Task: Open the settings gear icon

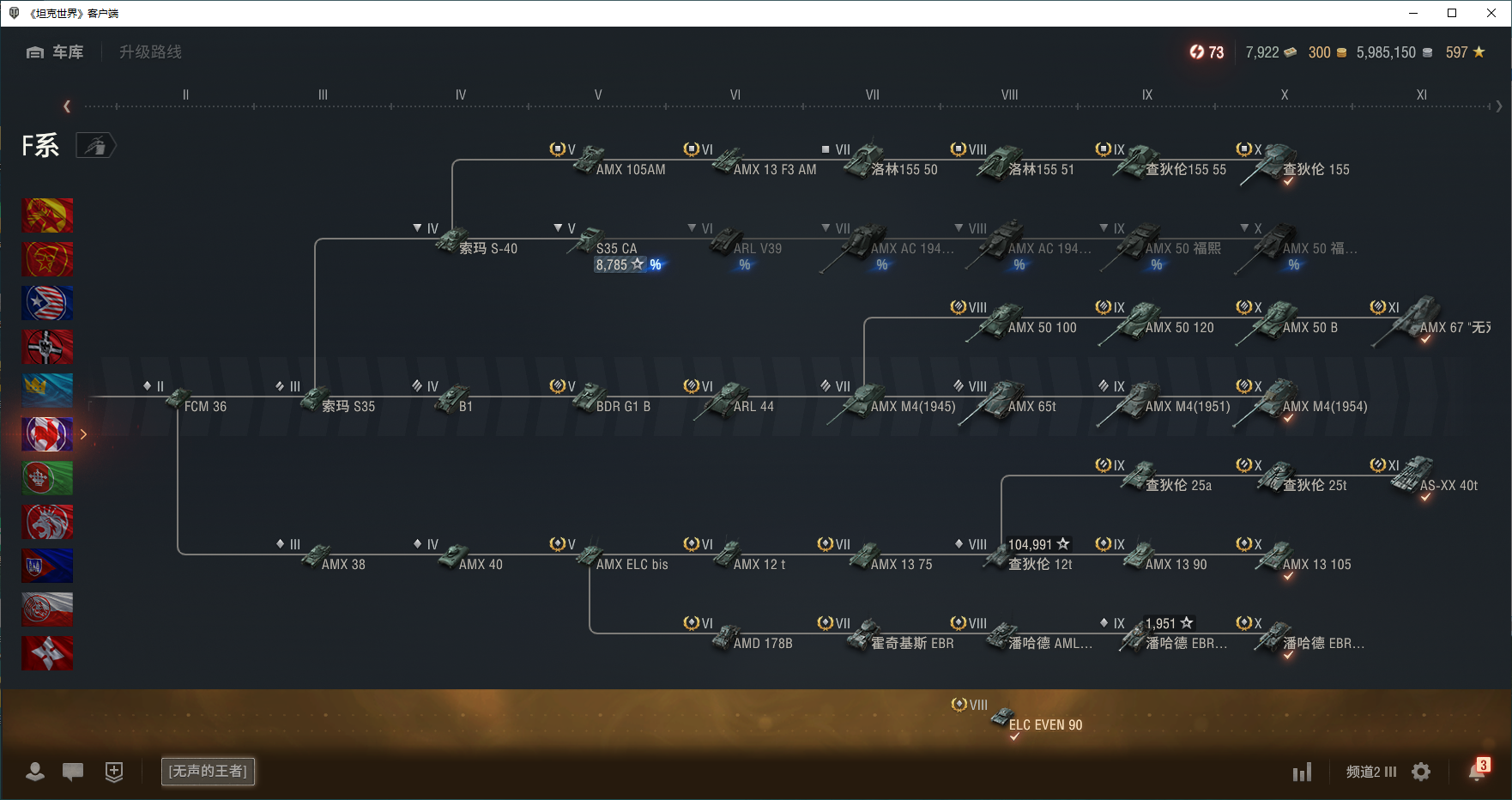Action: tap(1421, 772)
